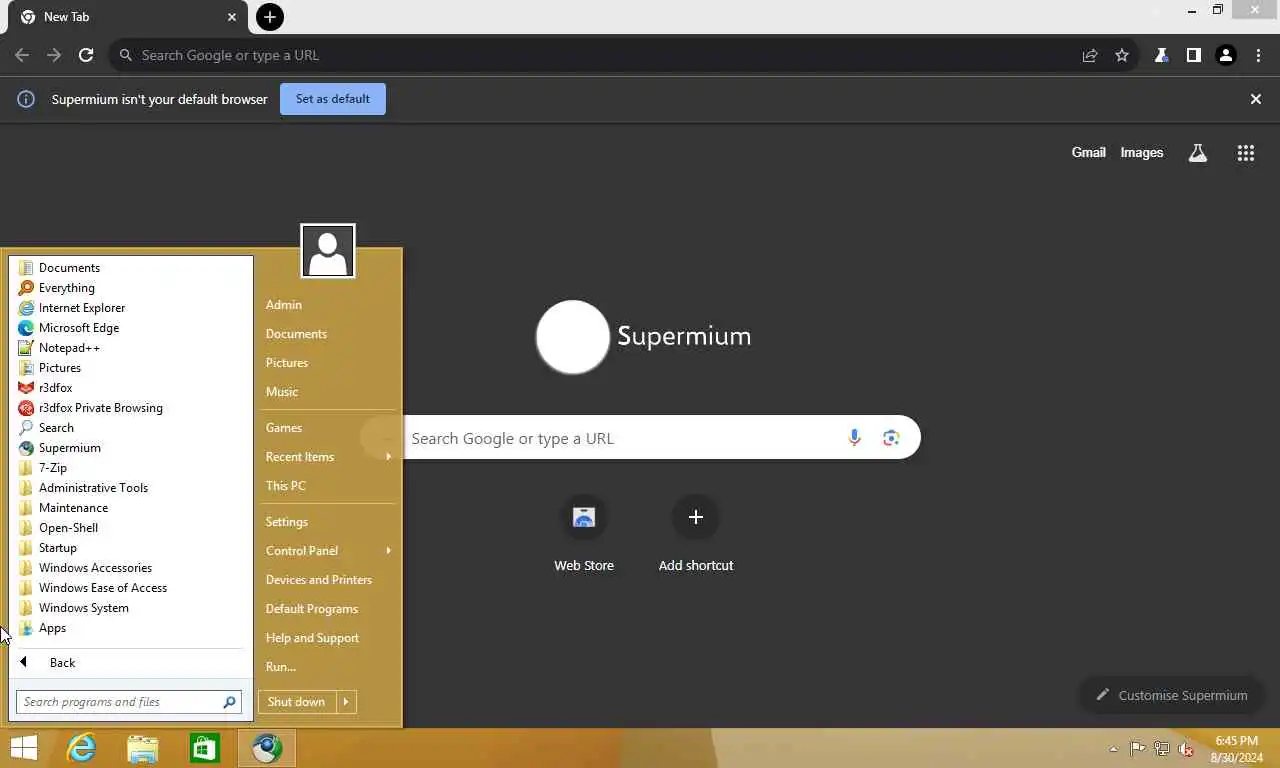Click the forward navigation arrow in browser

[x=54, y=55]
